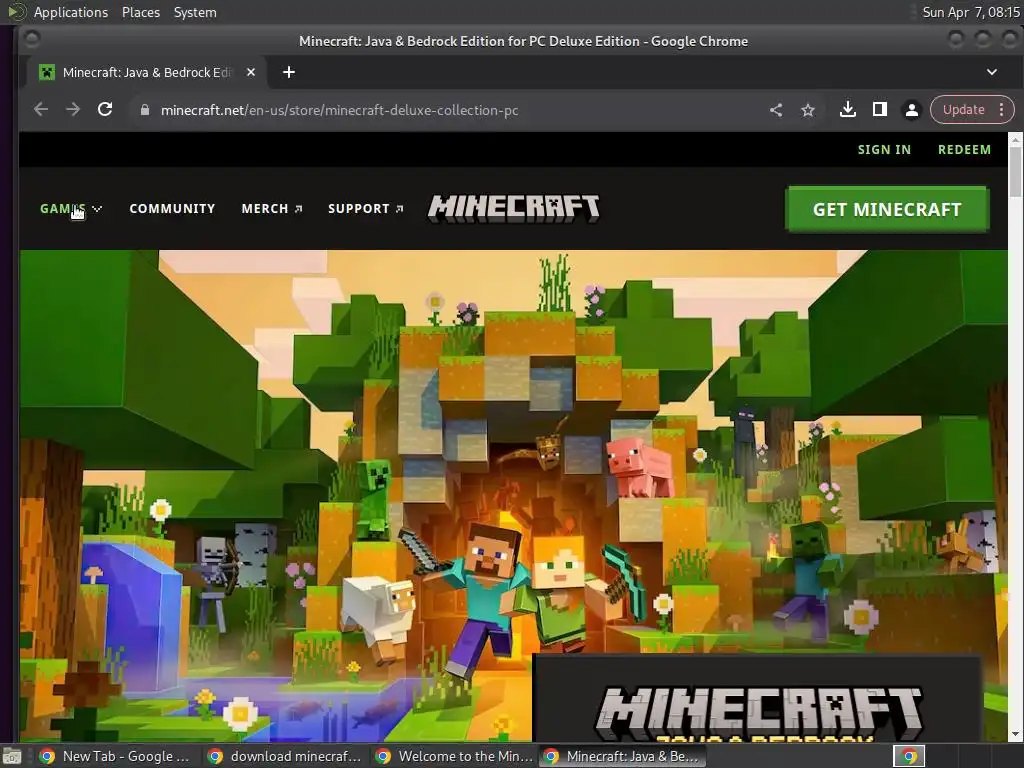The width and height of the screenshot is (1024, 768).
Task: Close the Minecraft: Java & Bedrock tab
Action: point(251,72)
